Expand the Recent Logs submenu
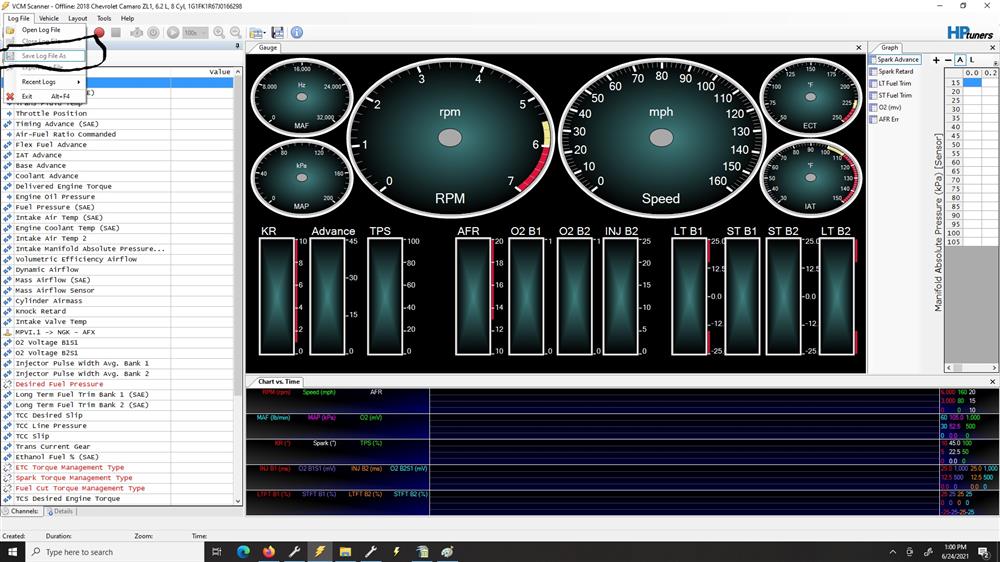The height and width of the screenshot is (562, 1000). (43, 82)
